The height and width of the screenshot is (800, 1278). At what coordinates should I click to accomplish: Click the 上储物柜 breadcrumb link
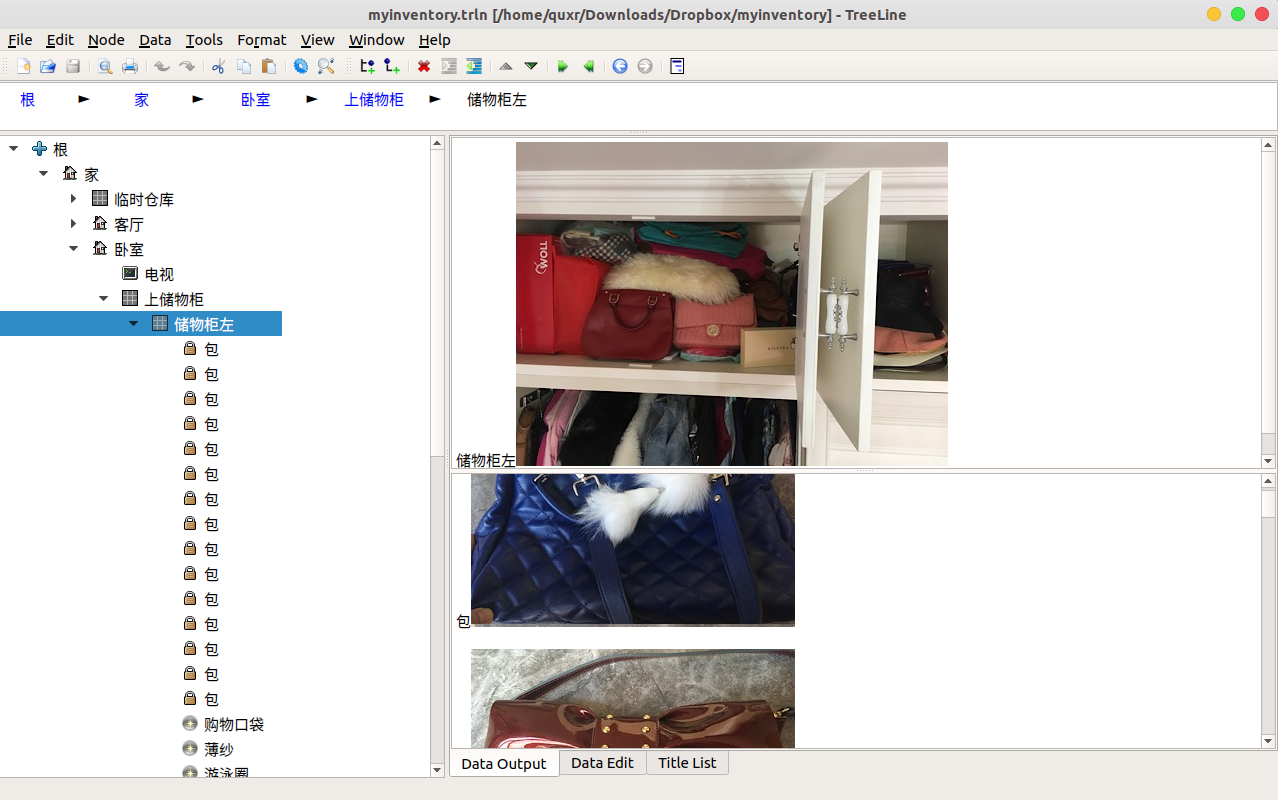point(374,100)
